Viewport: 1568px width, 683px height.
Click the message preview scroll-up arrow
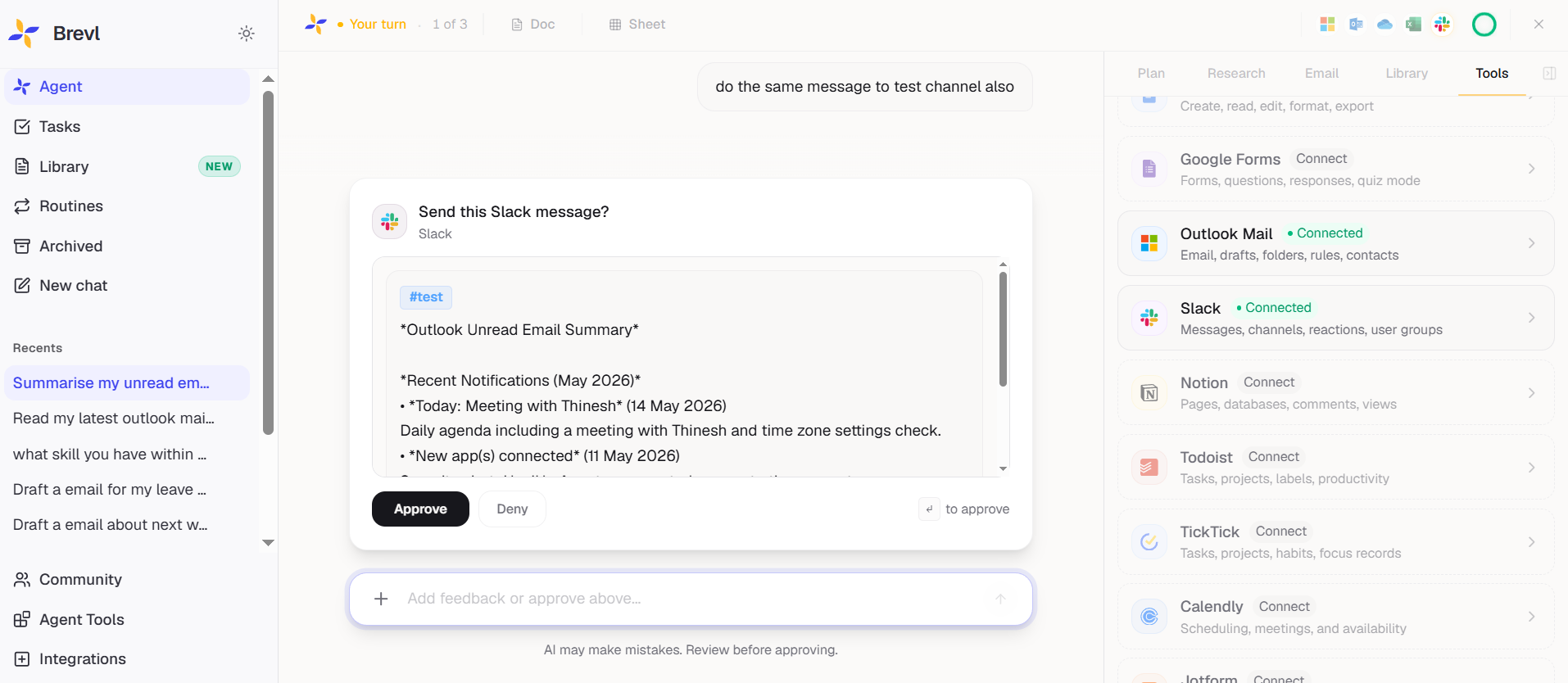[x=1003, y=265]
